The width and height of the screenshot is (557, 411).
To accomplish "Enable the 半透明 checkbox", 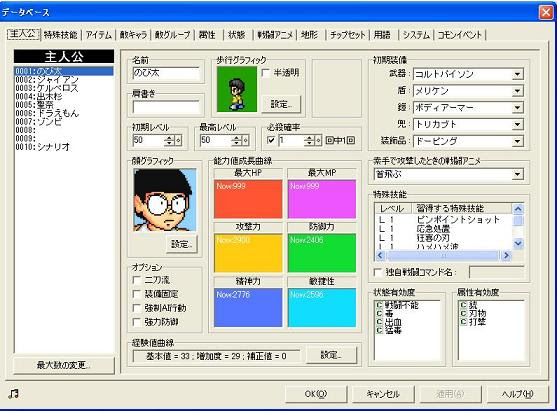I will click(266, 73).
